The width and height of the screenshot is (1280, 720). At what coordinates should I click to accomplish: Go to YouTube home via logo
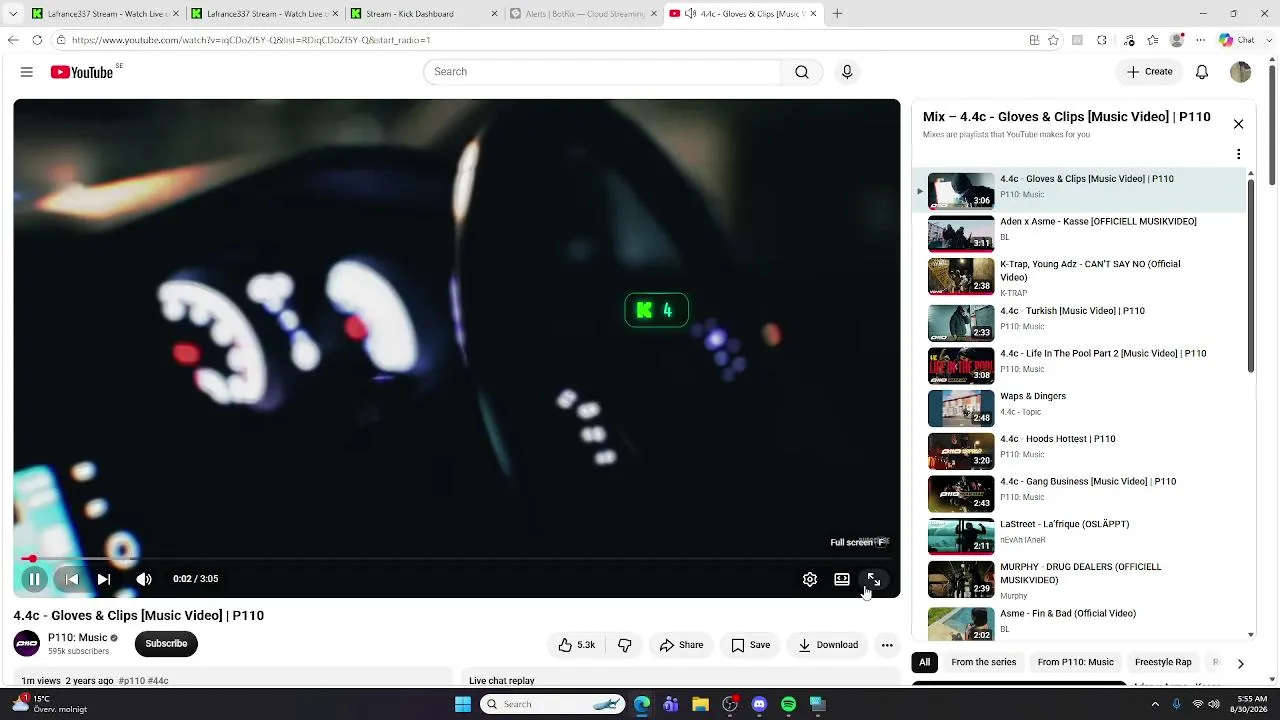coord(82,72)
